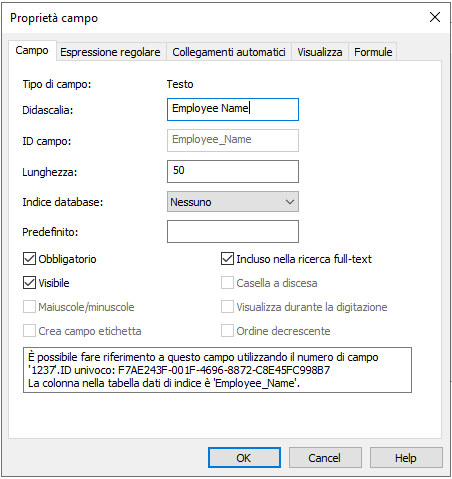Screen dimensions: 452x479
Task: Select the Campo tab
Action: (32, 50)
